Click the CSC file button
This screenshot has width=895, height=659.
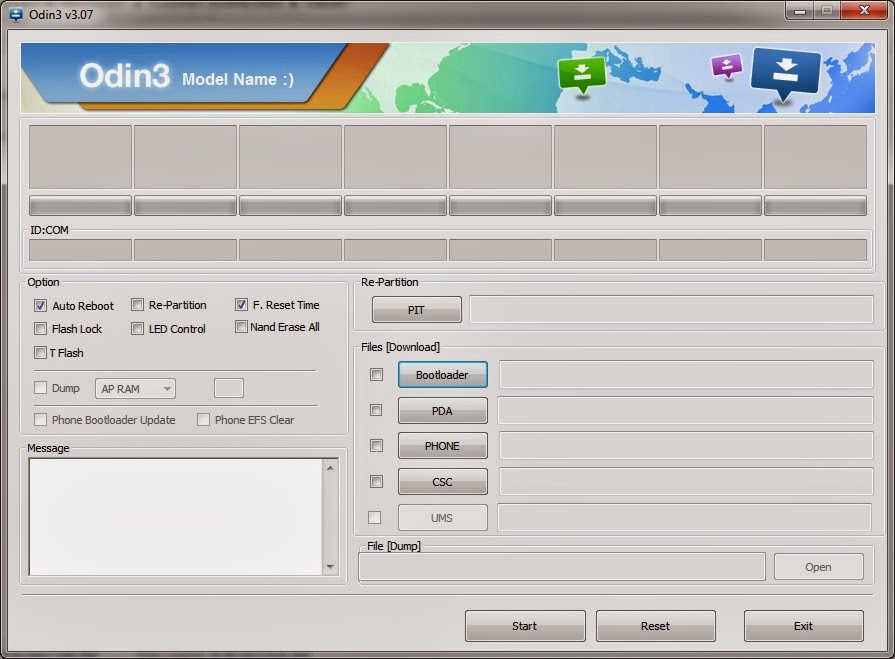coord(442,482)
